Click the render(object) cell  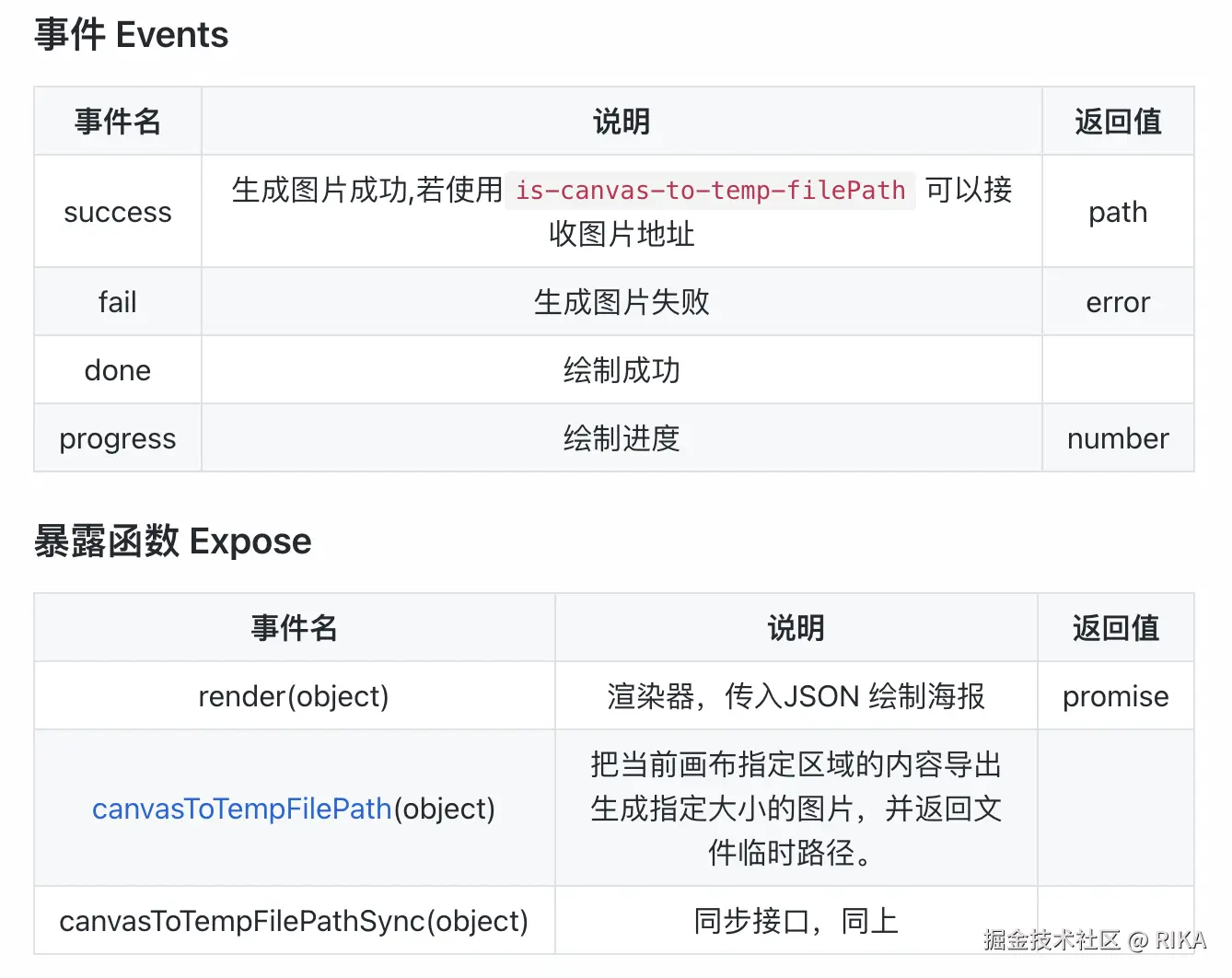click(x=294, y=696)
